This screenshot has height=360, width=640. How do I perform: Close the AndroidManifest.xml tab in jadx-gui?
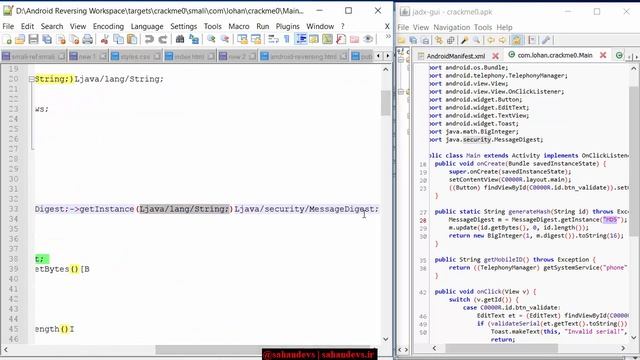pos(495,56)
